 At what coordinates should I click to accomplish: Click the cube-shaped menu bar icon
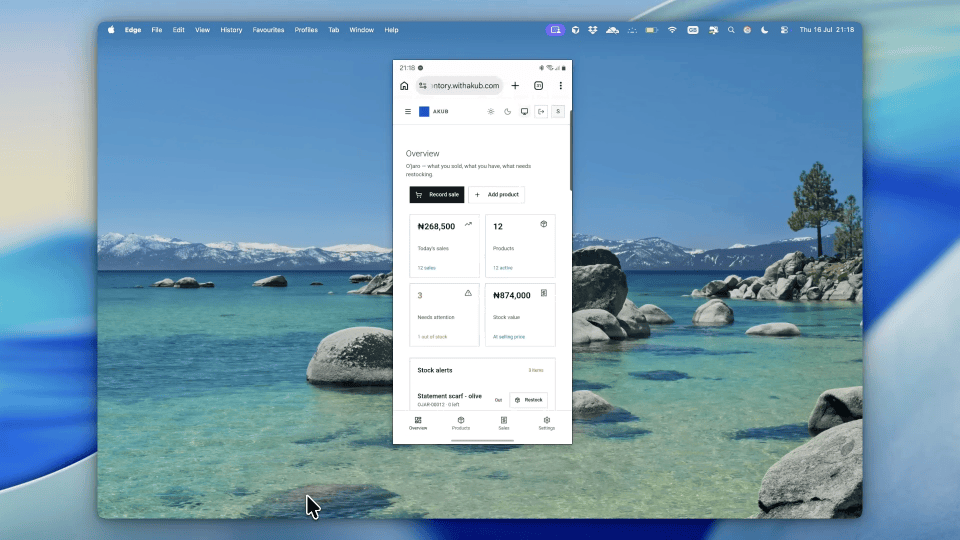point(576,29)
